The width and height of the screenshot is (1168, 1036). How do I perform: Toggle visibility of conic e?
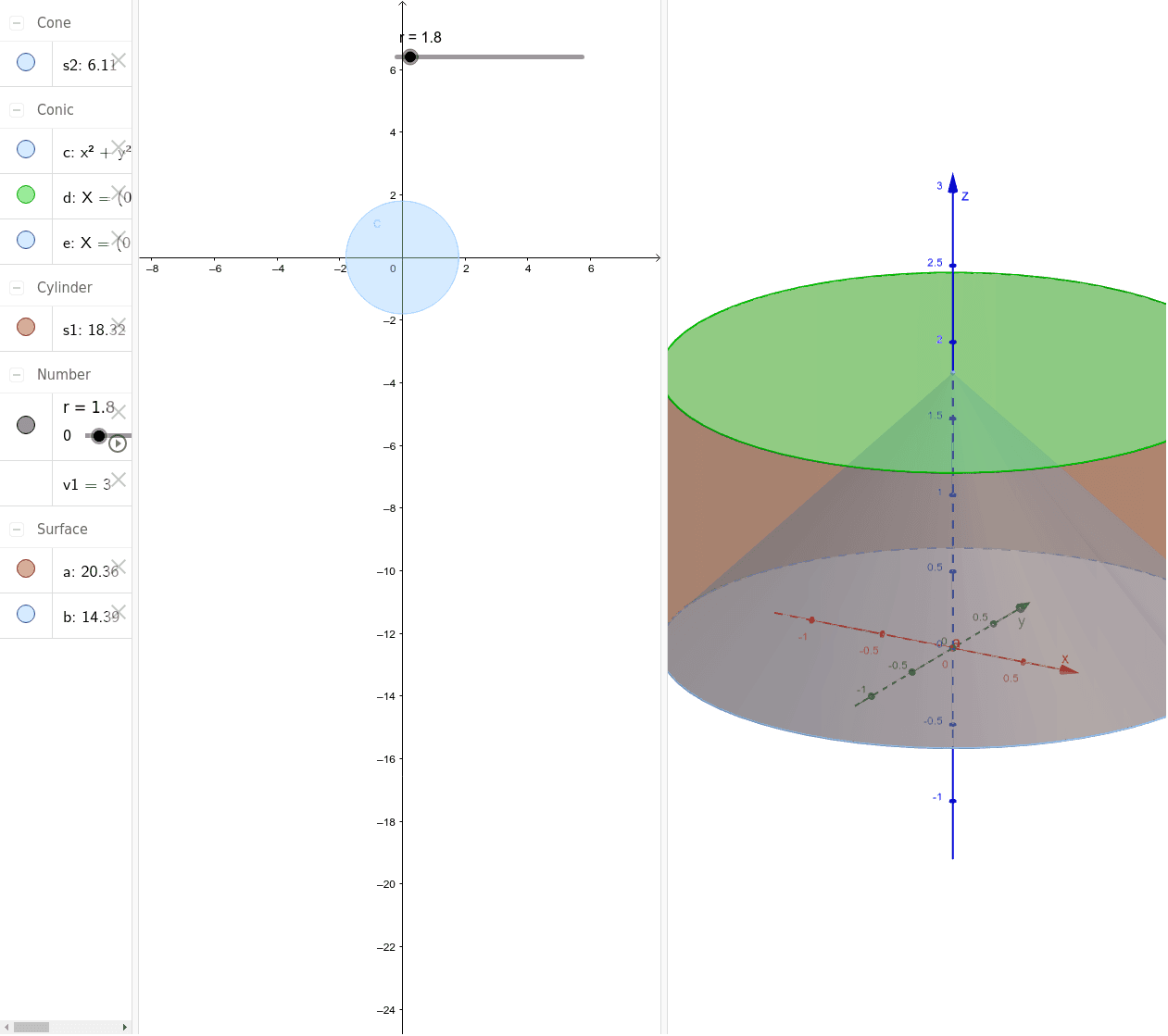26,240
